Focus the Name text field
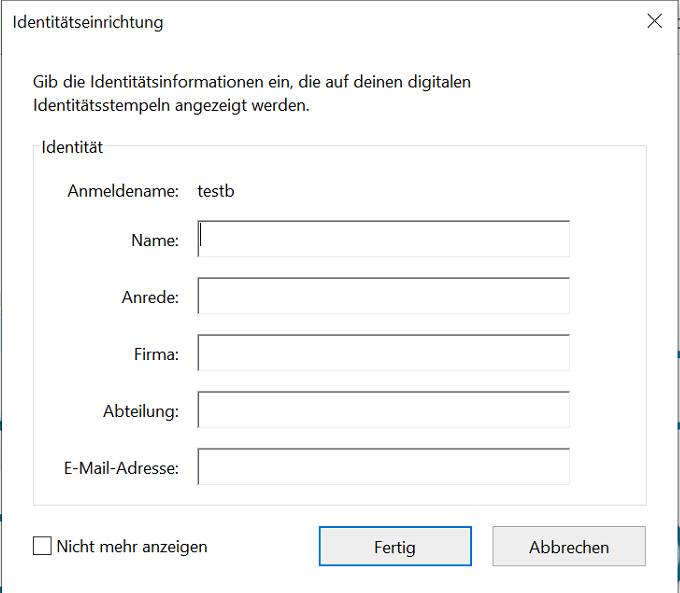 coord(383,239)
